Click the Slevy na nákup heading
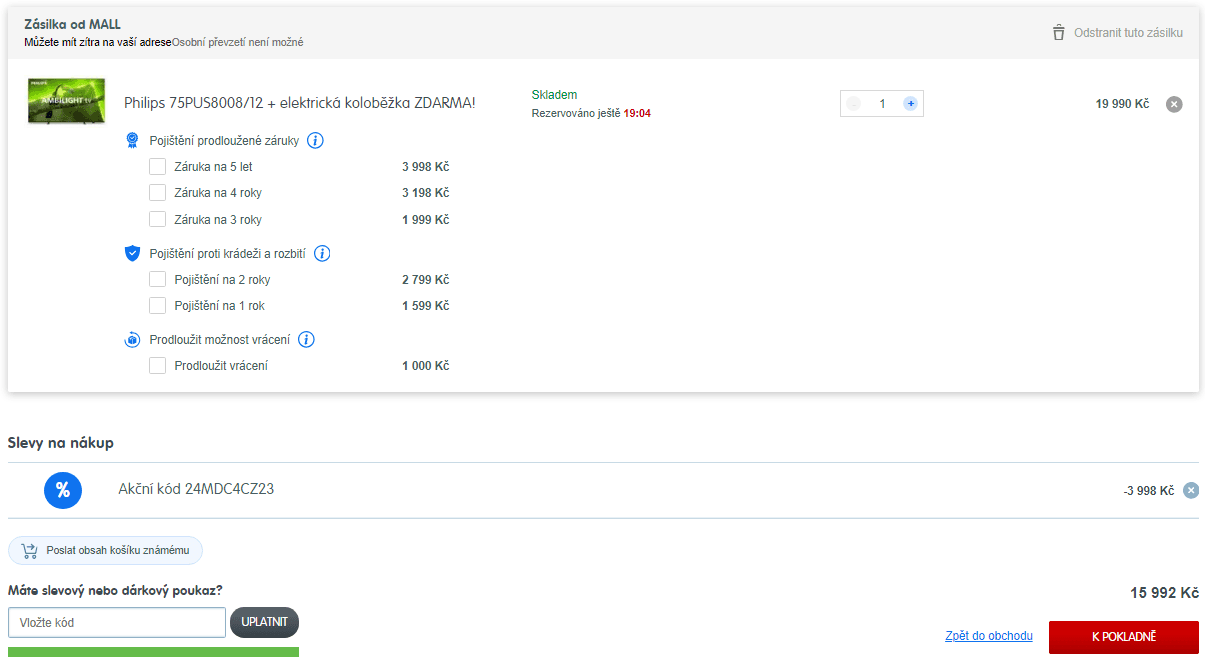1205x657 pixels. [60, 443]
